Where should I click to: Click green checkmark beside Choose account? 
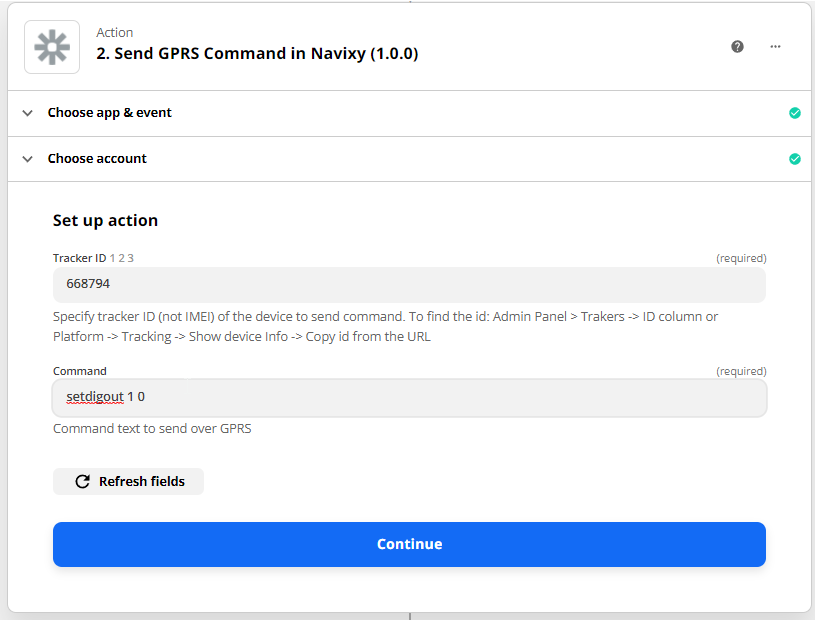click(x=795, y=159)
